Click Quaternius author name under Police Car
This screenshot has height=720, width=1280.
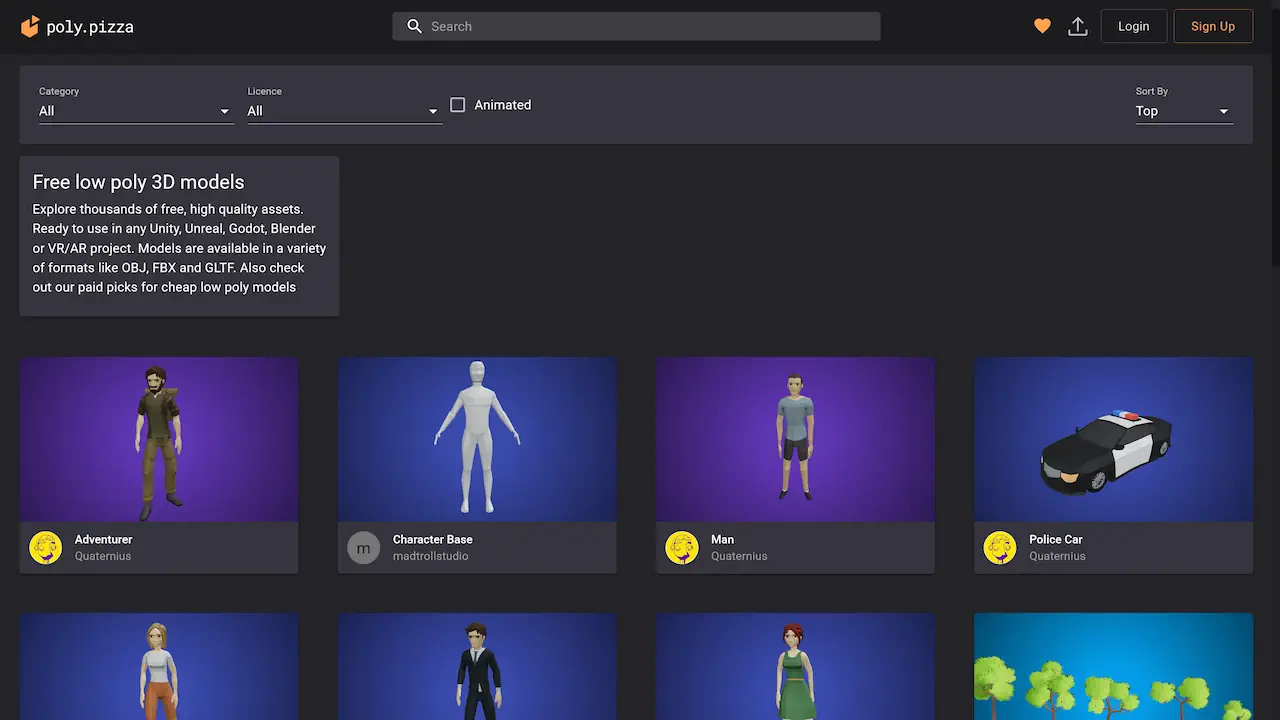pyautogui.click(x=1057, y=556)
